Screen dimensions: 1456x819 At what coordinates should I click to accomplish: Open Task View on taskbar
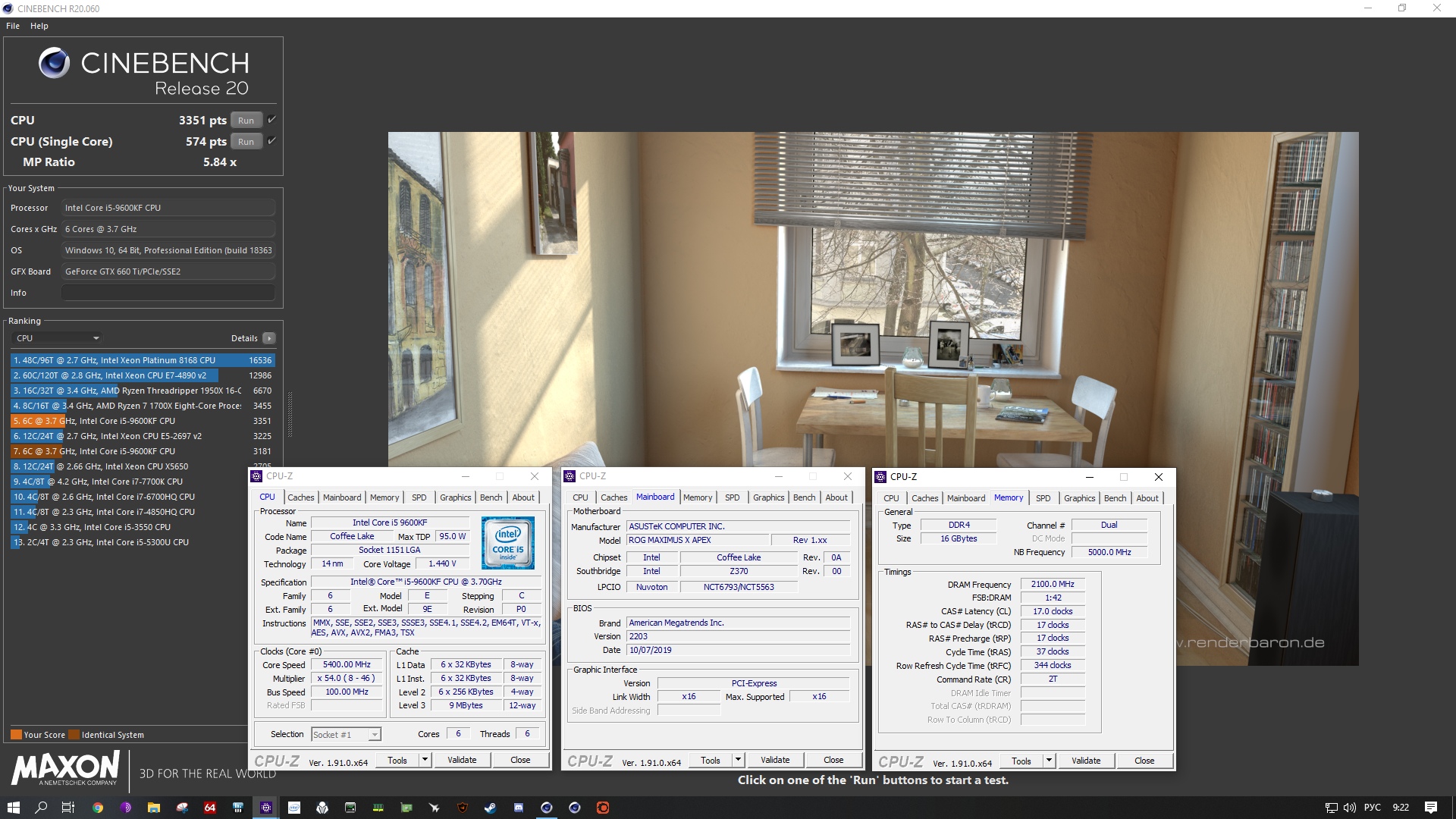(x=68, y=808)
